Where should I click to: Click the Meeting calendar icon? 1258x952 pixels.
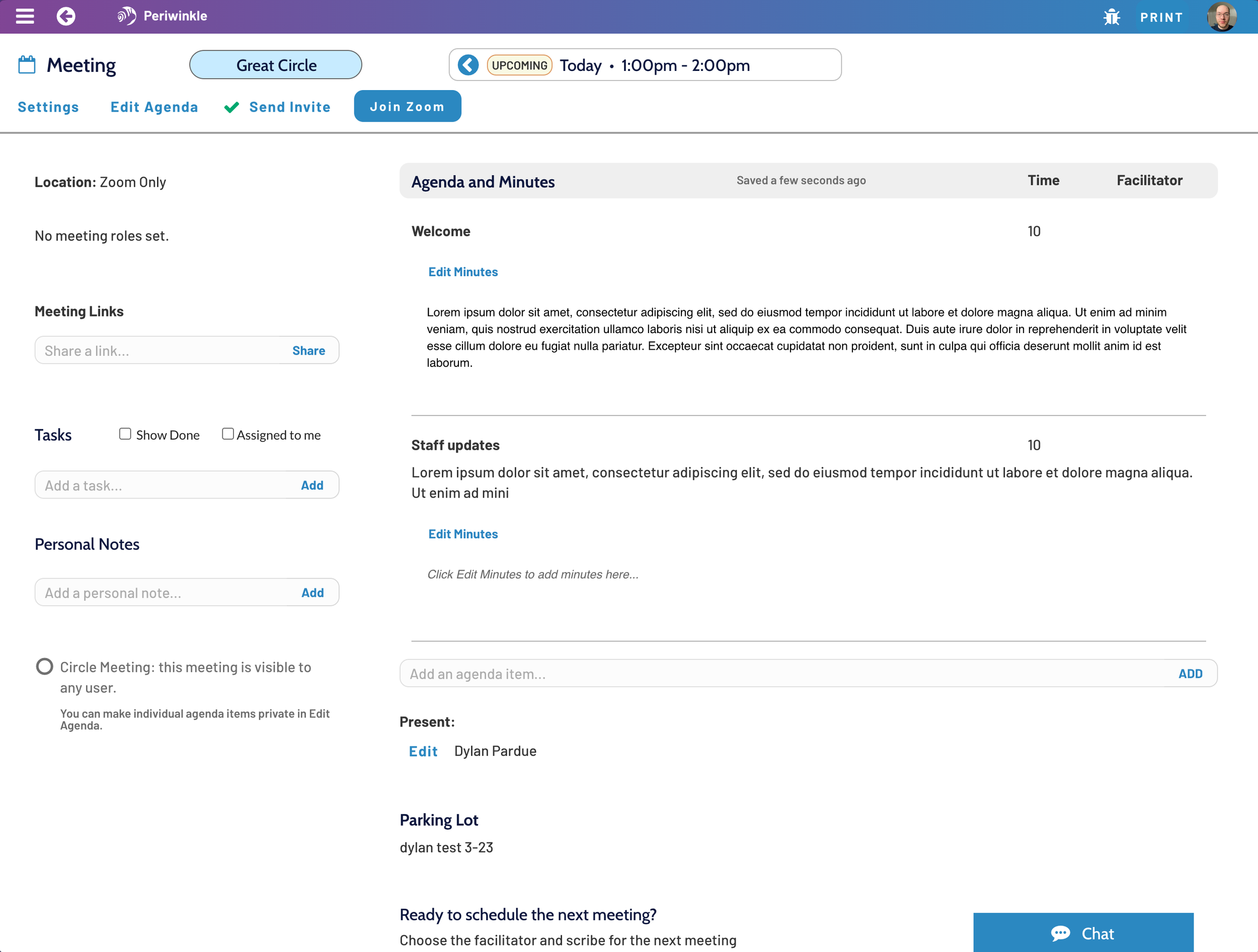pos(27,65)
